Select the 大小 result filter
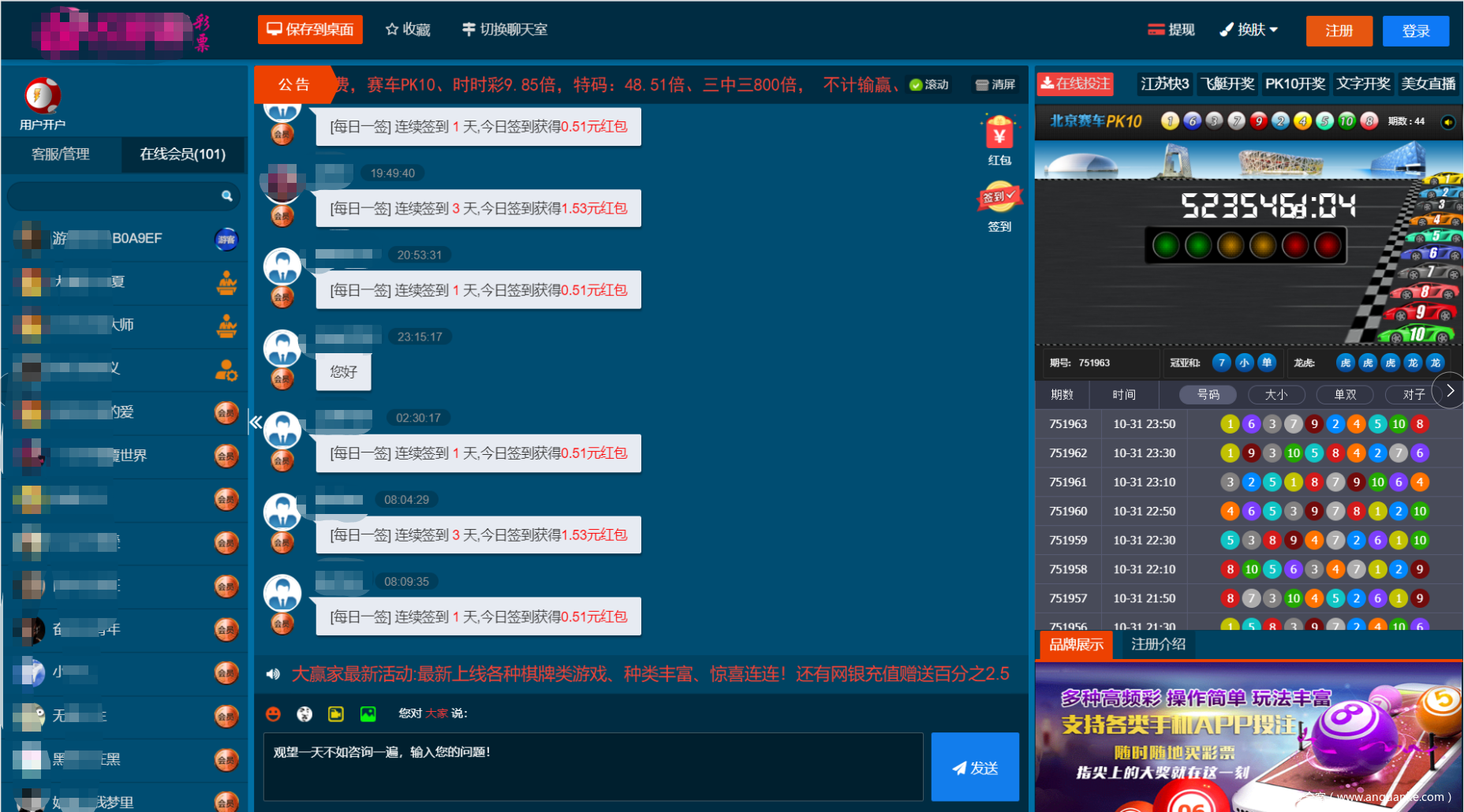Viewport: 1464px width, 812px height. tap(1275, 394)
